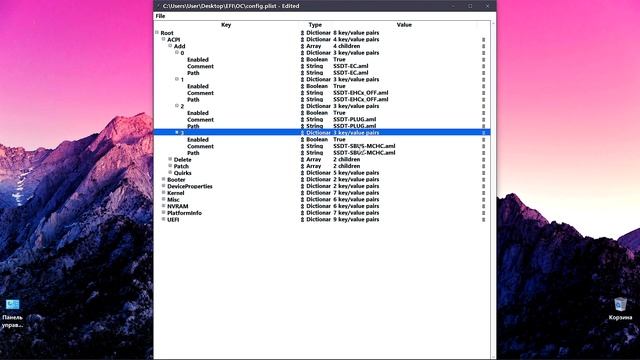Click the drag handle on Quirks row
Image resolution: width=640 pixels, height=360 pixels.
tap(484, 173)
